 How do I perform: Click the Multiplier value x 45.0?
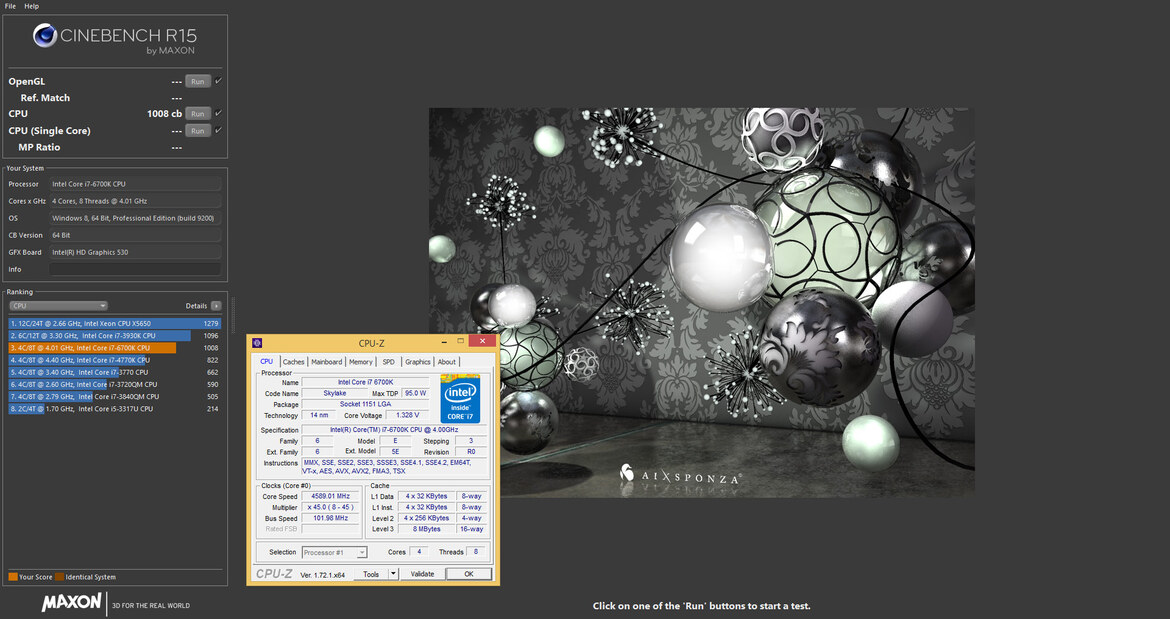(331, 507)
